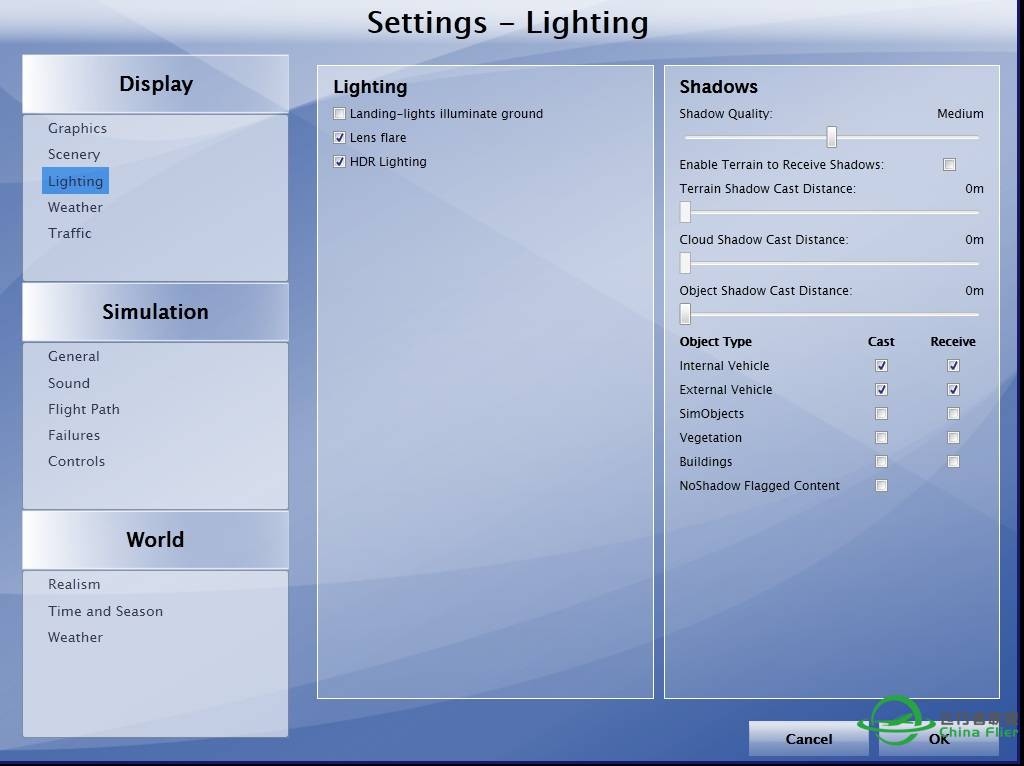Confirm settings with the OK button
The height and width of the screenshot is (766, 1024).
(938, 739)
